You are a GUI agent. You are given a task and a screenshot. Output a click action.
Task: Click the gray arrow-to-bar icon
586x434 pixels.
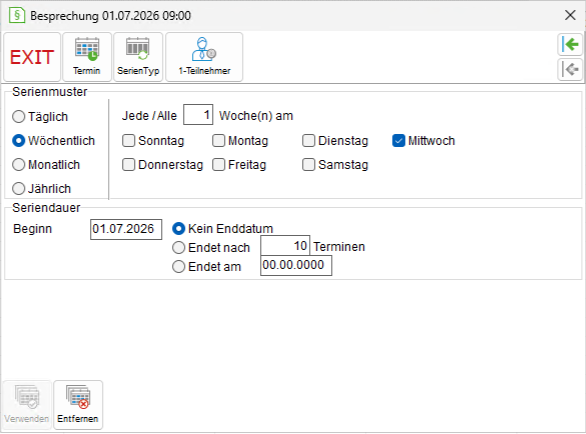click(x=570, y=69)
